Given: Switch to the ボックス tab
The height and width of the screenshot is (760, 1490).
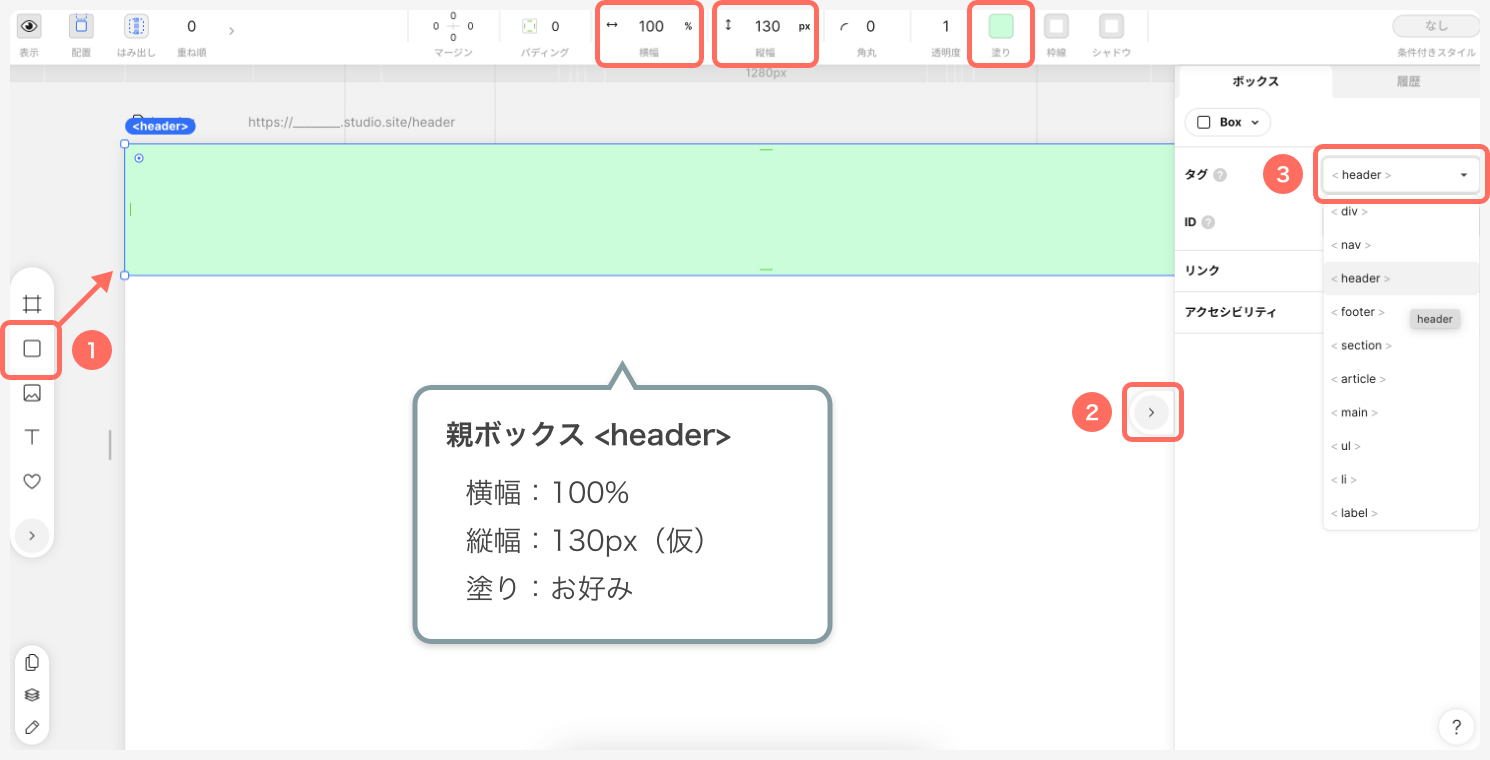Looking at the screenshot, I should tap(1255, 82).
